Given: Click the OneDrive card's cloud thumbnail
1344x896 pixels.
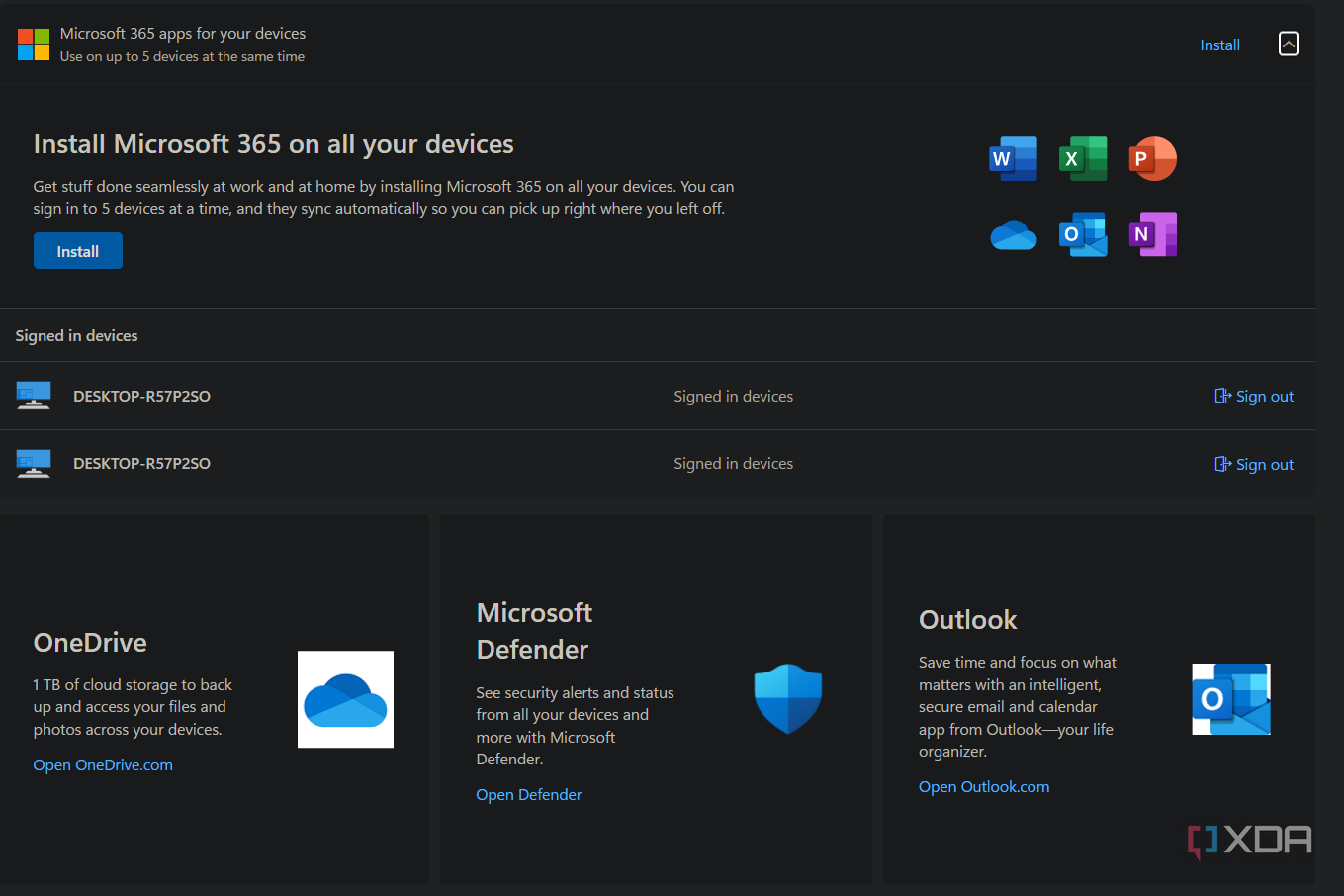Looking at the screenshot, I should (x=345, y=699).
